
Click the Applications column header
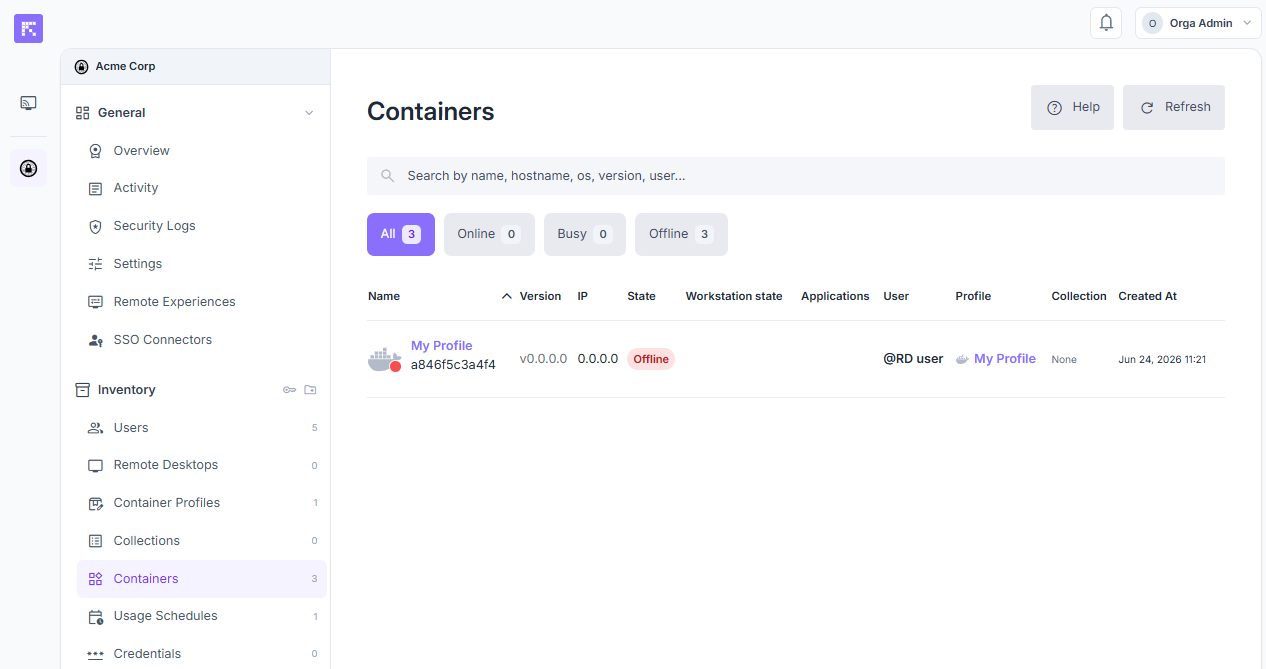[x=835, y=296]
